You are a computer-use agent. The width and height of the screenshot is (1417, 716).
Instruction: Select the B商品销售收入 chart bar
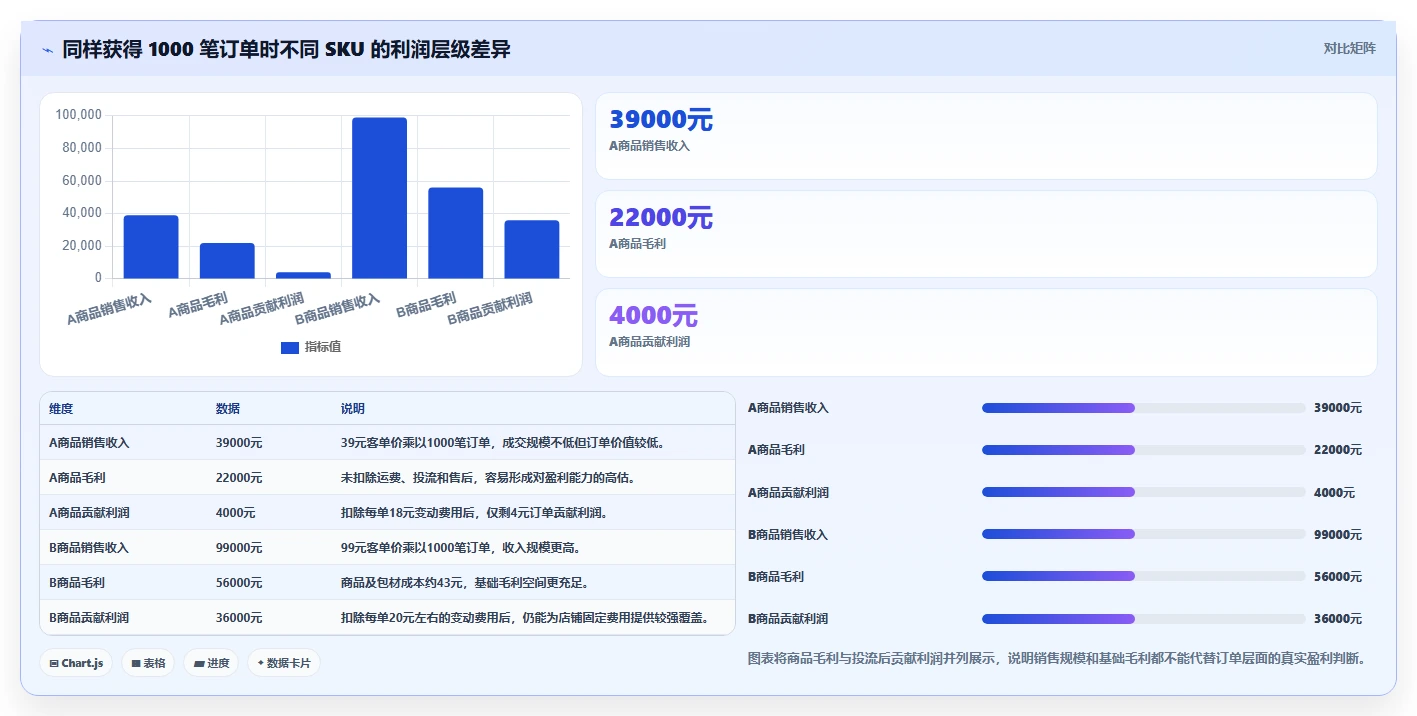tap(379, 198)
